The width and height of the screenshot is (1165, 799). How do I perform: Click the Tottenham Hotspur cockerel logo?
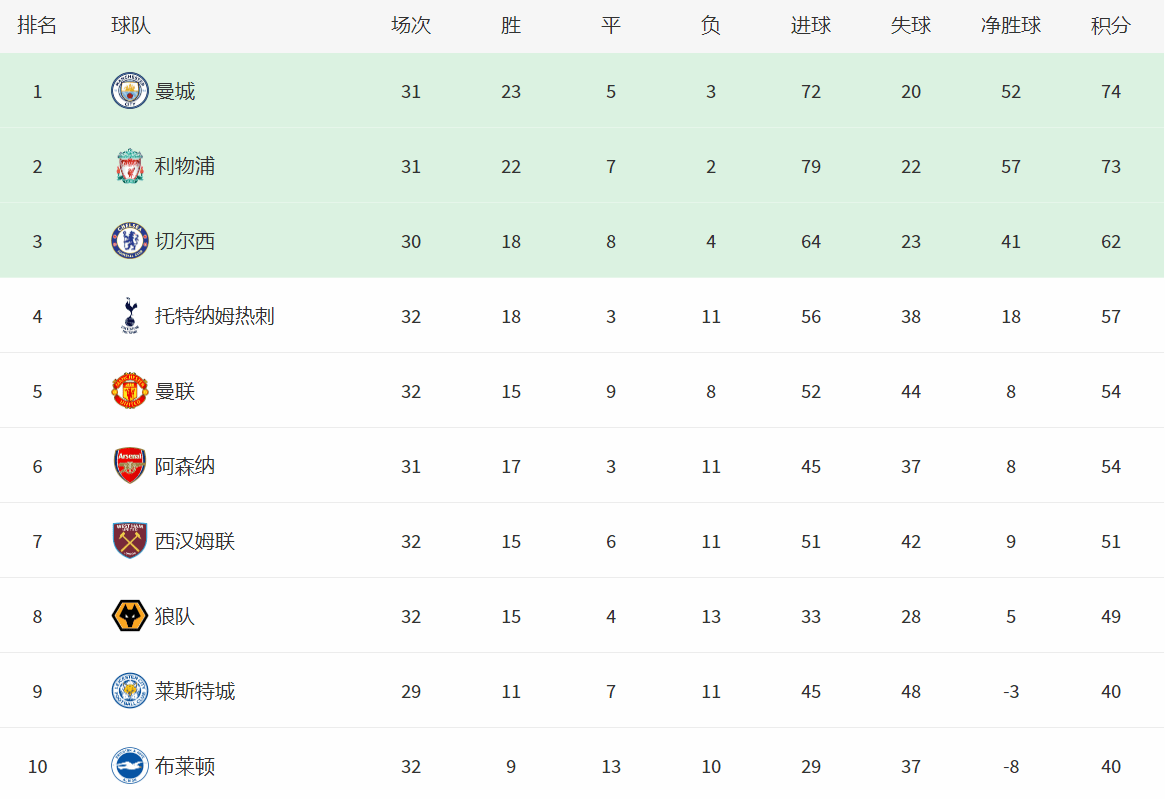129,316
